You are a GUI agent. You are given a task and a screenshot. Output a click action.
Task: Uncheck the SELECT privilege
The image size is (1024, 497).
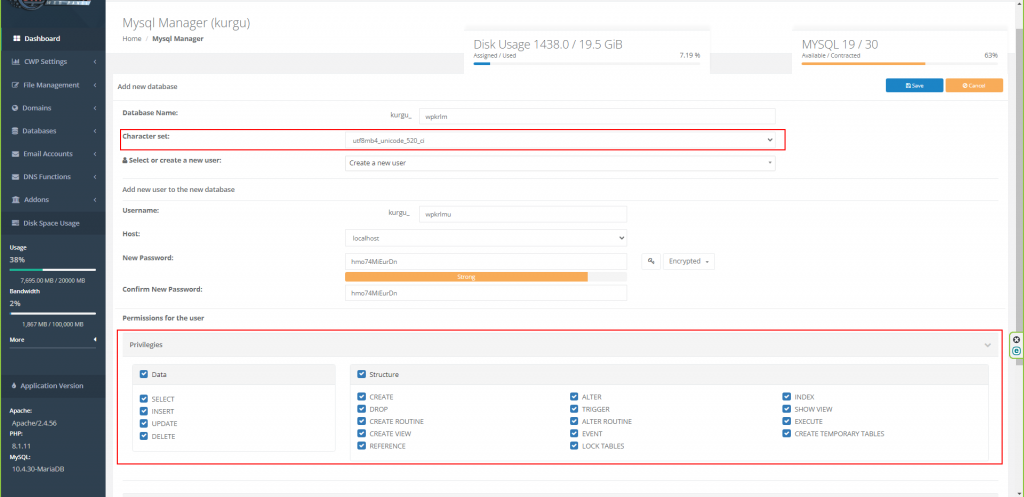click(x=144, y=399)
